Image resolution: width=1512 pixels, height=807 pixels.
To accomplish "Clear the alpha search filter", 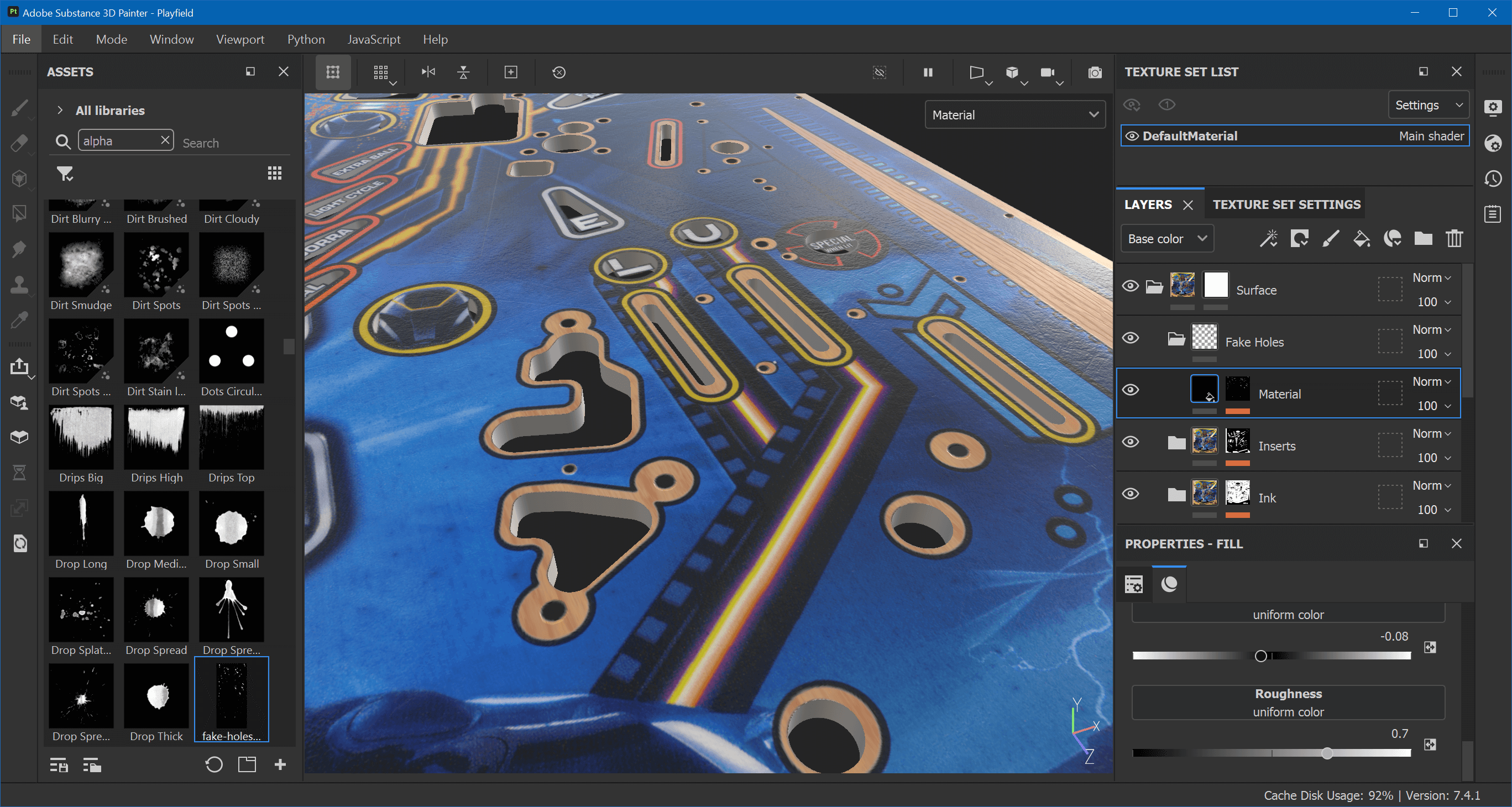I will coord(165,140).
